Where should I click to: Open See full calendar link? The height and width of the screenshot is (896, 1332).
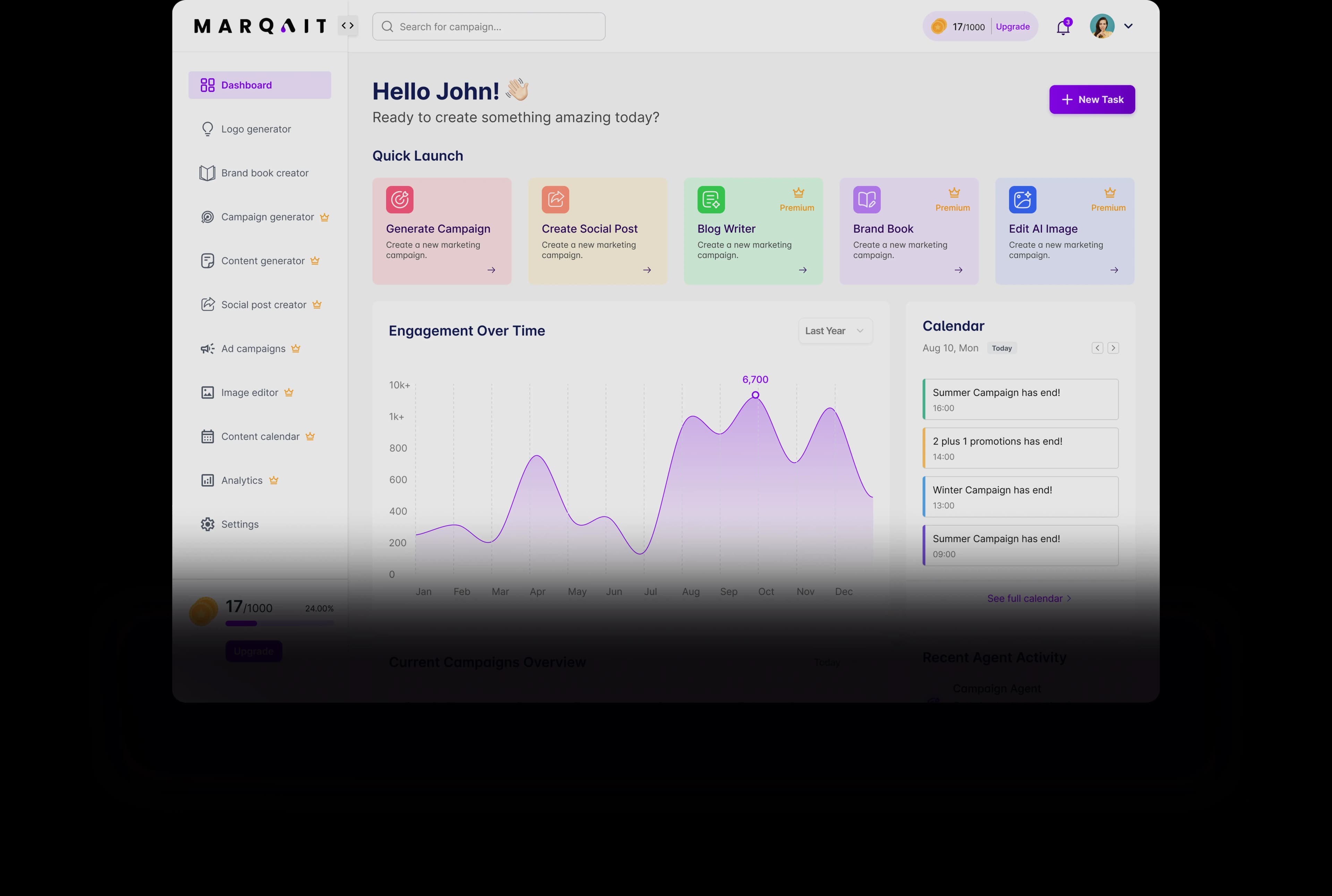(x=1028, y=598)
